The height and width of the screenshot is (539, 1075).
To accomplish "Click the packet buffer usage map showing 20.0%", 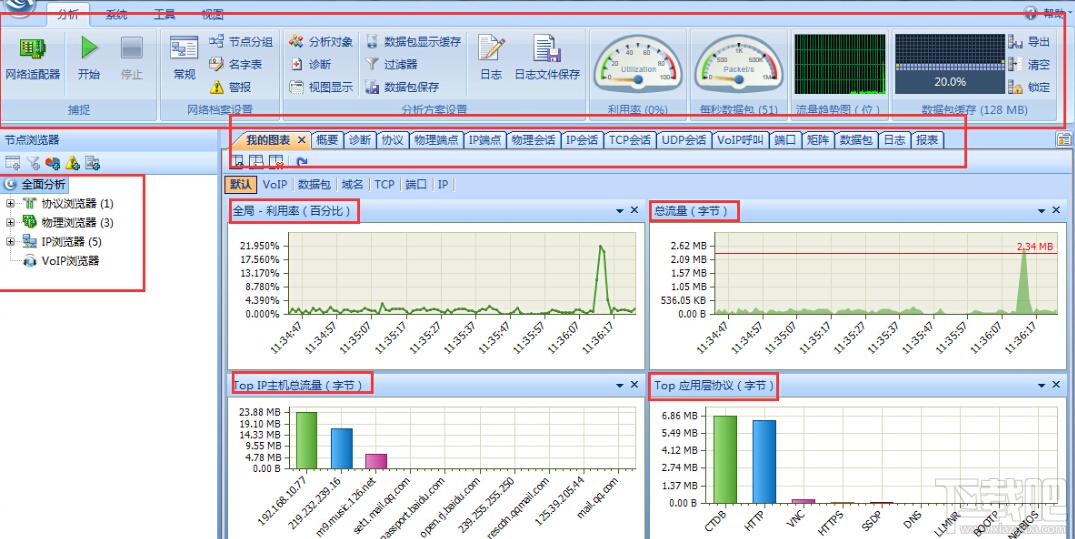I will pyautogui.click(x=950, y=64).
